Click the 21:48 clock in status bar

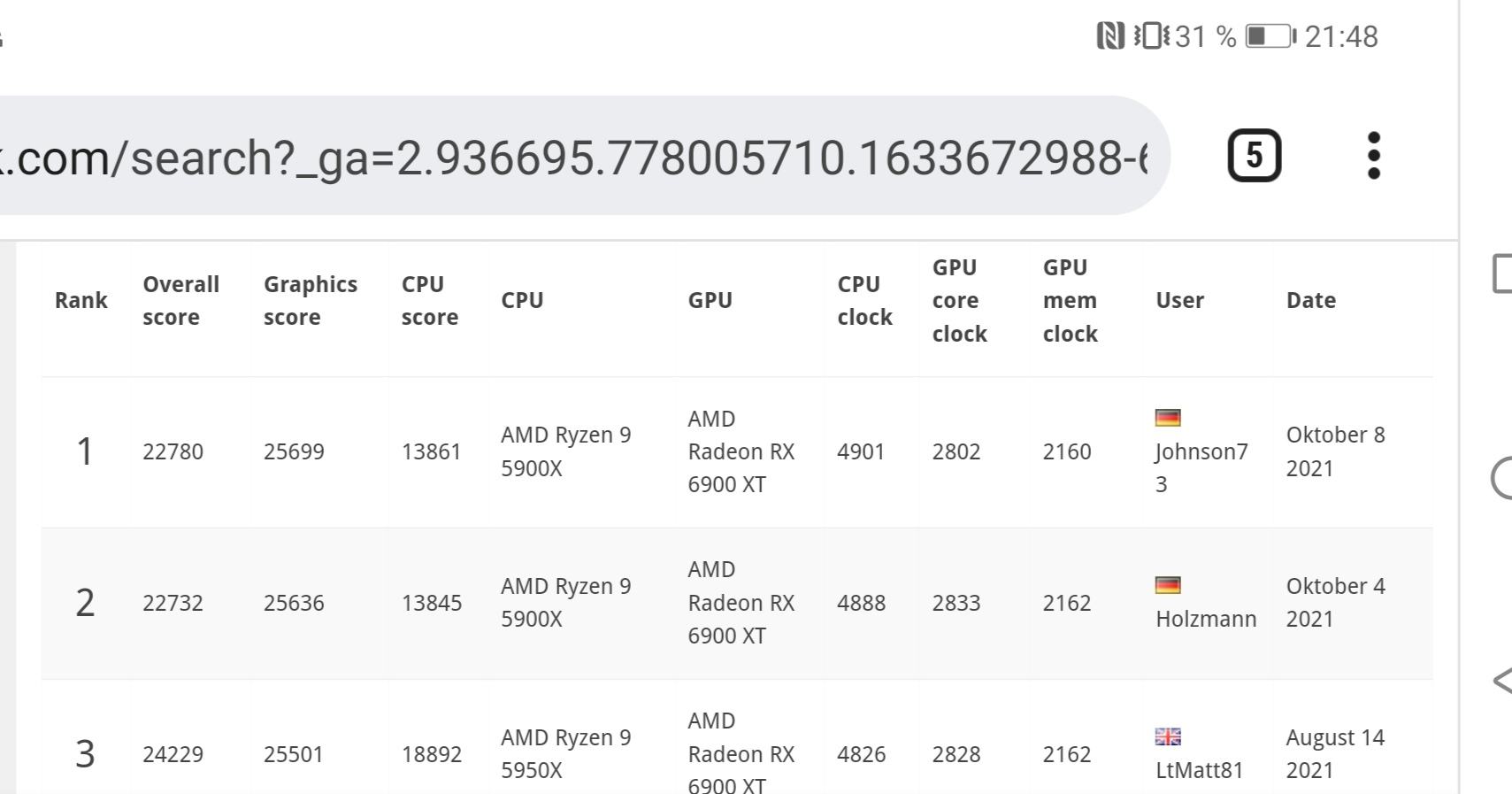coord(1341,36)
